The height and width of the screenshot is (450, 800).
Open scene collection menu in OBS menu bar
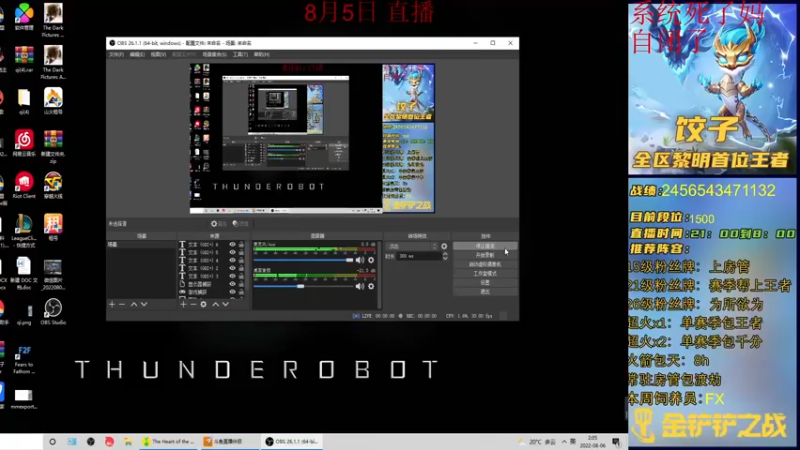click(214, 55)
